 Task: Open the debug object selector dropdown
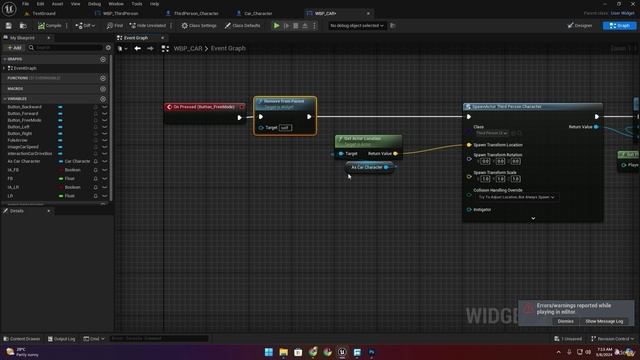coord(357,26)
